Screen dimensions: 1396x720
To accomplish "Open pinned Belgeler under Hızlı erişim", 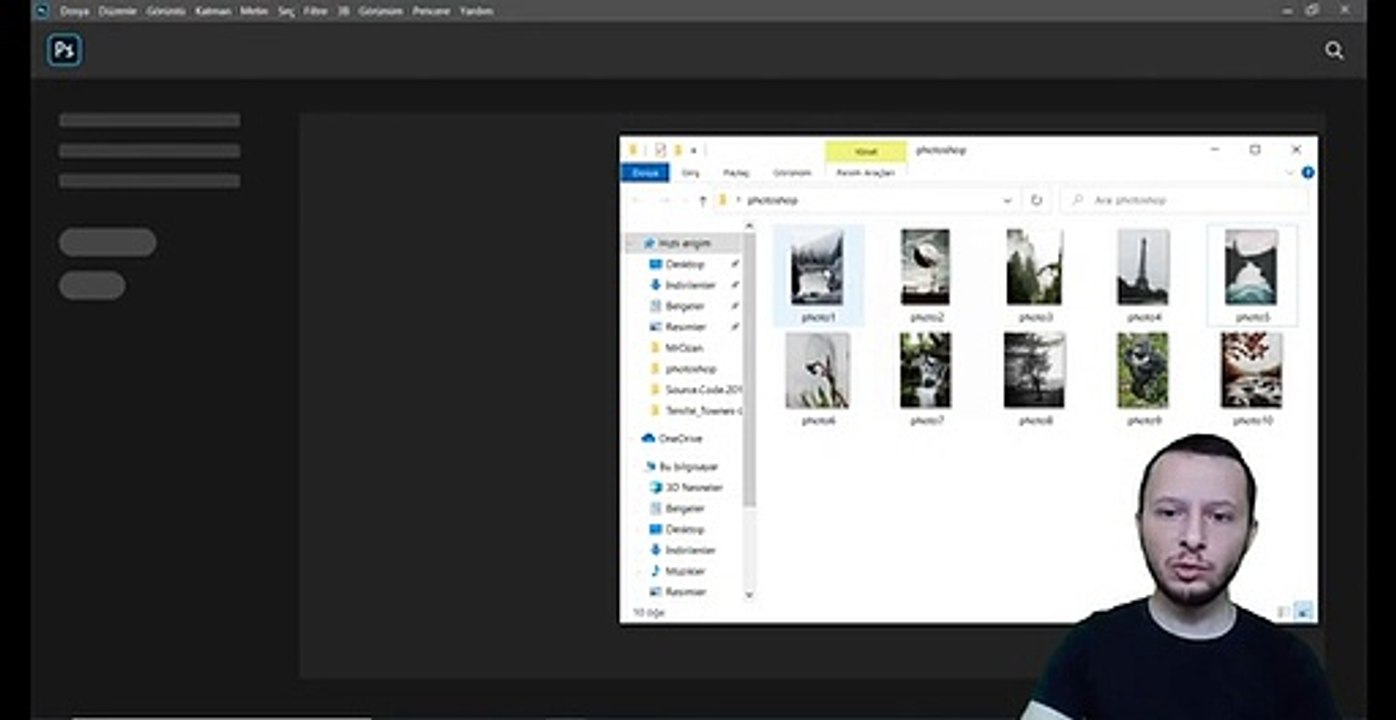I will pyautogui.click(x=685, y=306).
